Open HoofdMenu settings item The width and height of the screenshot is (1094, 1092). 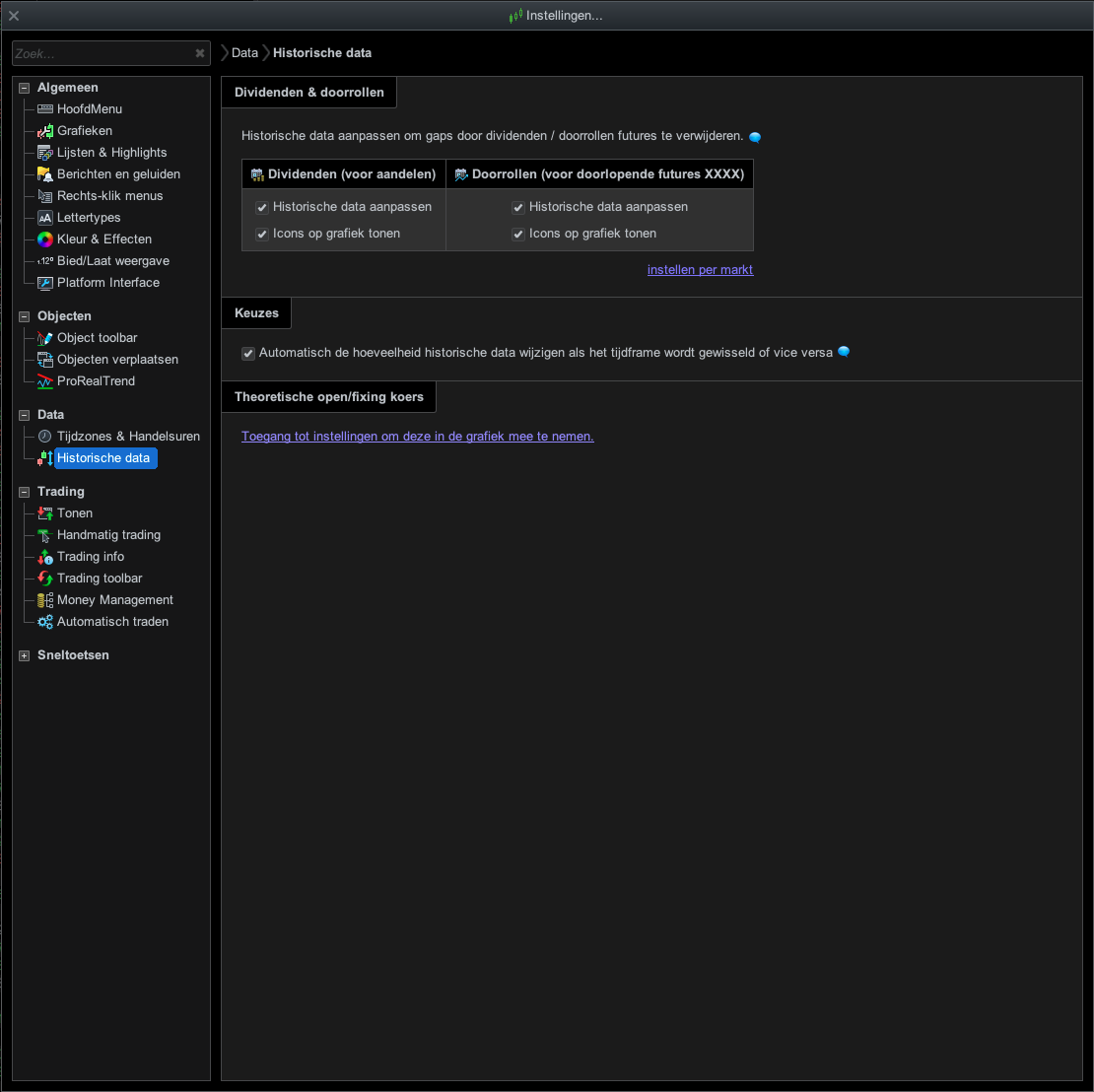(x=90, y=108)
